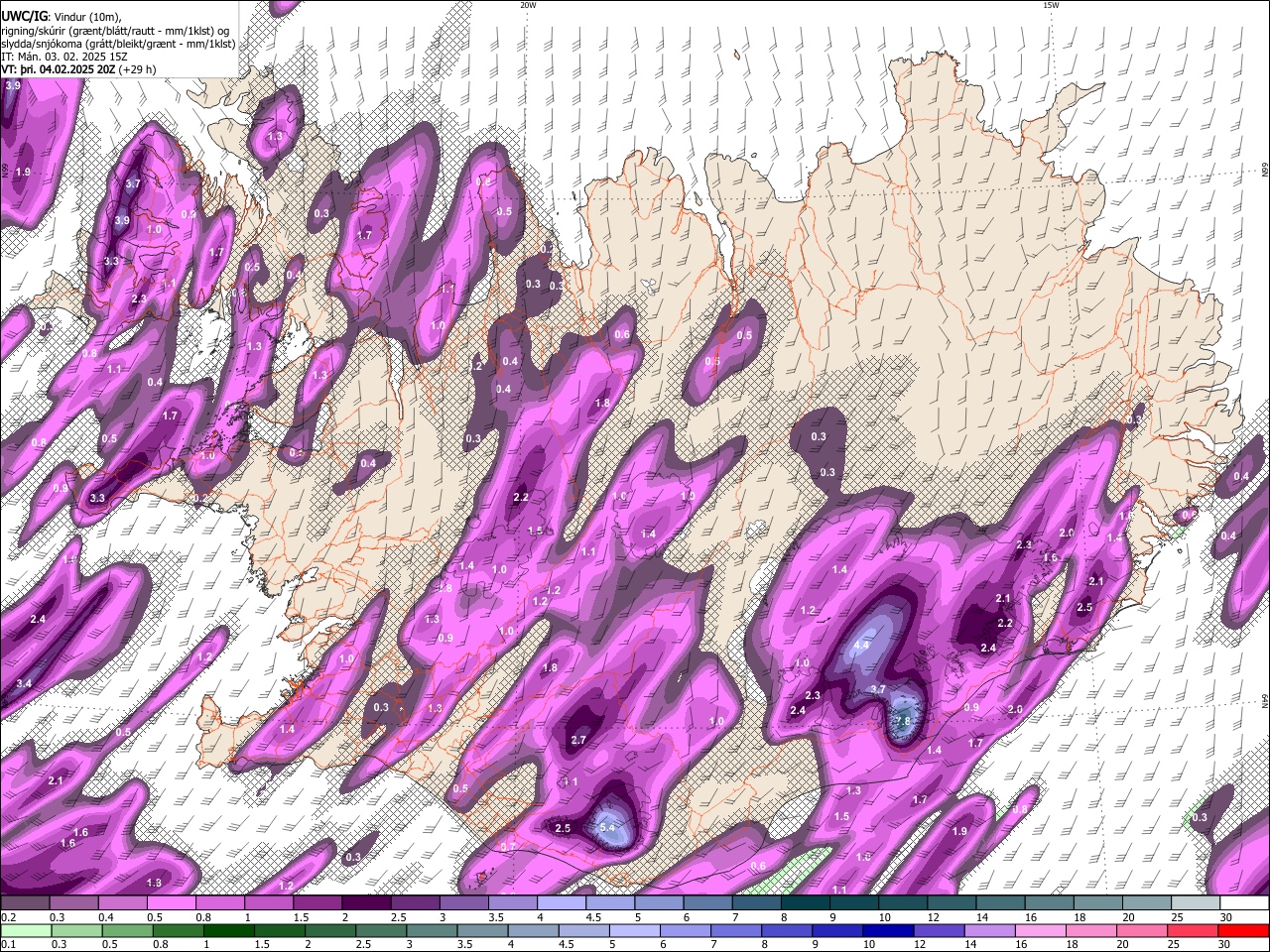Pick the bright magenta swatch between 0.5 and 0.8
1270x952 pixels.
tap(172, 903)
